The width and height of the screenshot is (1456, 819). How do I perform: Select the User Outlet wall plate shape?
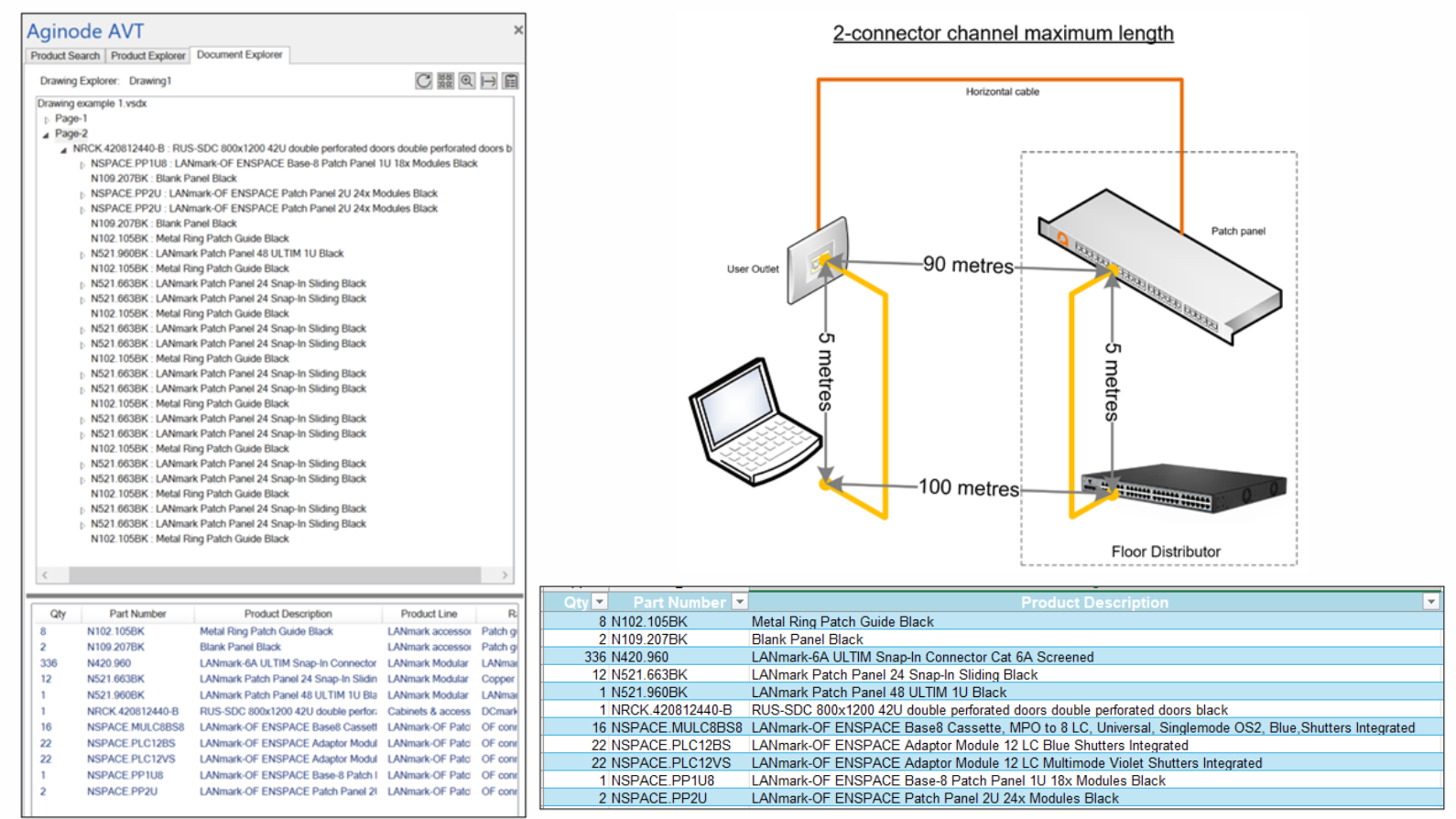point(817,261)
